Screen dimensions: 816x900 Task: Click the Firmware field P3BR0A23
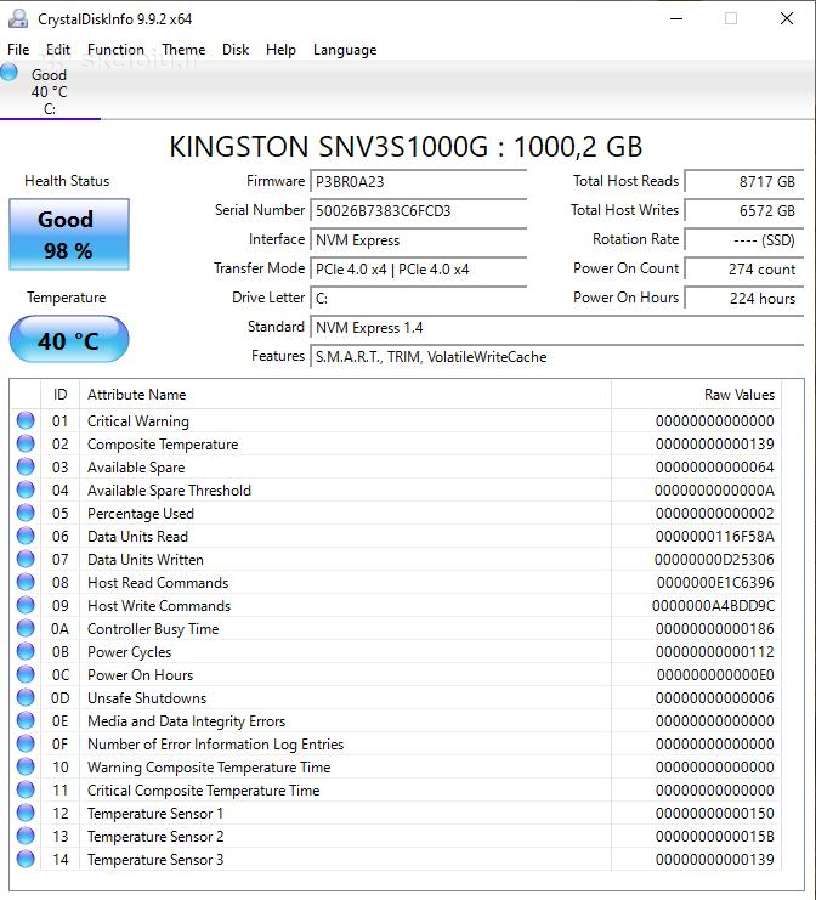418,181
